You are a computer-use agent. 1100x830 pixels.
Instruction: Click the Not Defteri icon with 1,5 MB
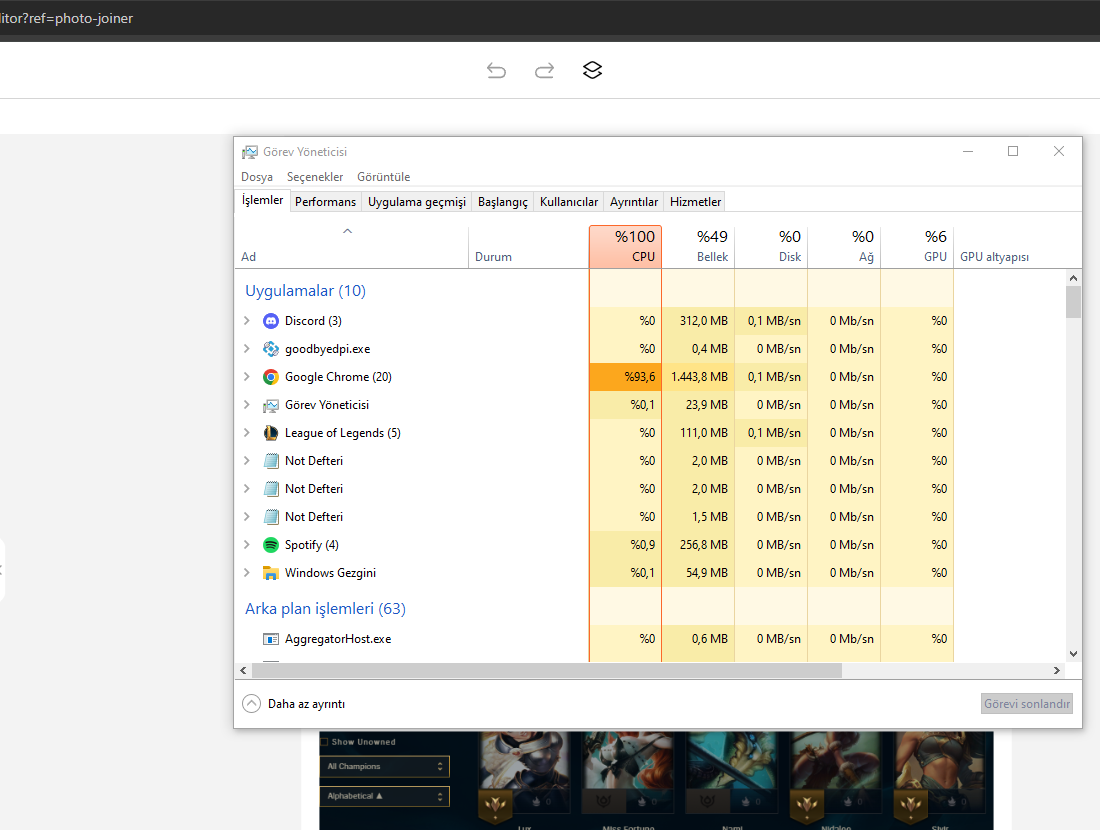pyautogui.click(x=271, y=517)
